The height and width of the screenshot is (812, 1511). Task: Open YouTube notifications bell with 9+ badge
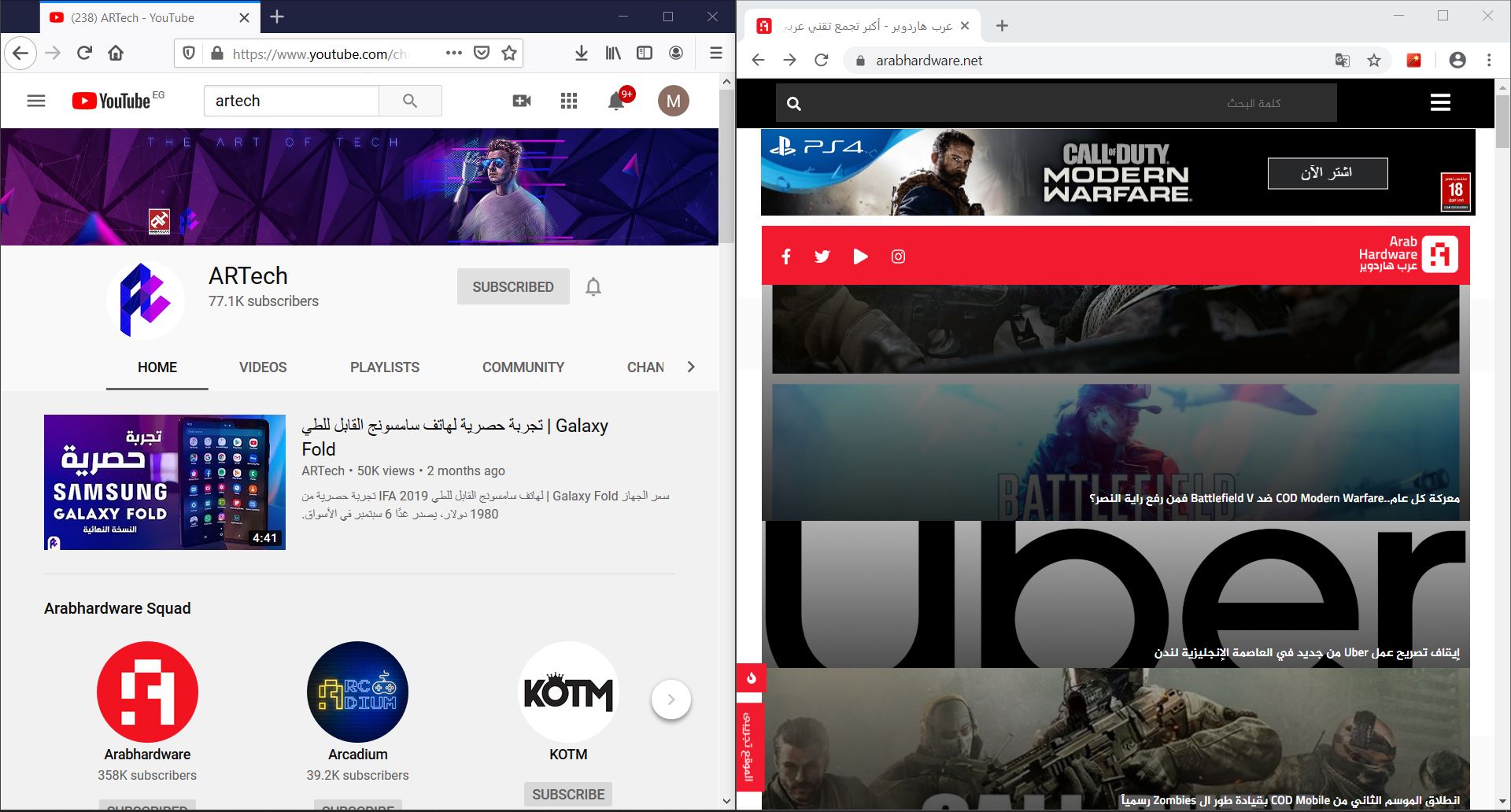pyautogui.click(x=618, y=101)
